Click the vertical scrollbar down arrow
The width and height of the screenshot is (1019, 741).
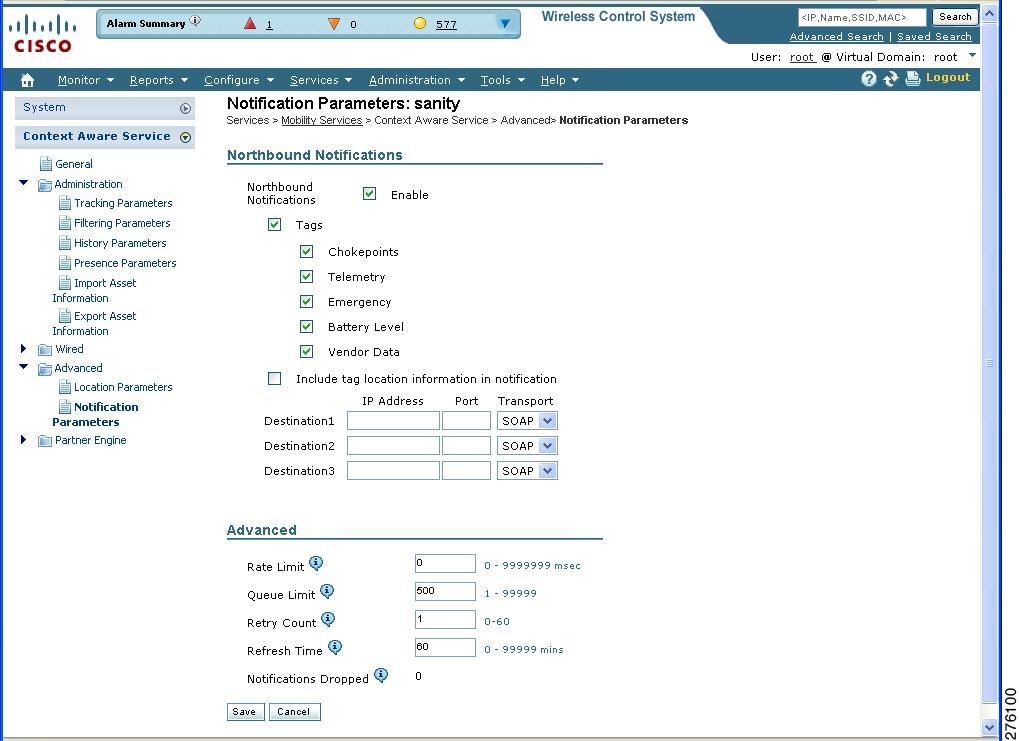(989, 727)
